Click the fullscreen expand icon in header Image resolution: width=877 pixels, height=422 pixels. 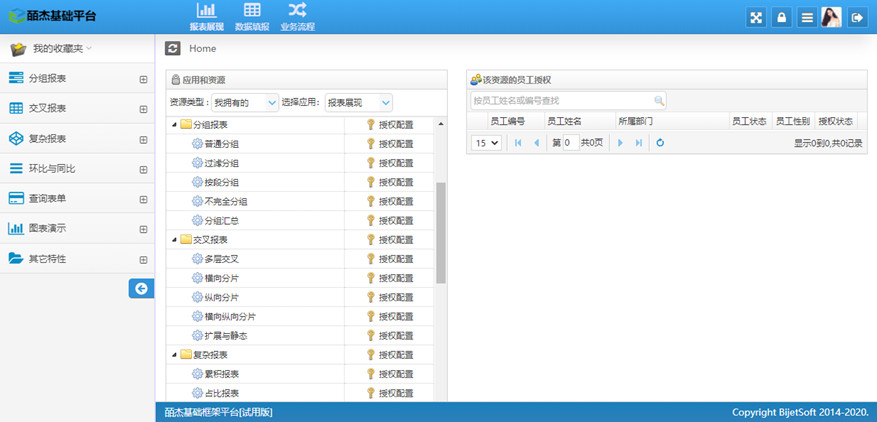(757, 17)
